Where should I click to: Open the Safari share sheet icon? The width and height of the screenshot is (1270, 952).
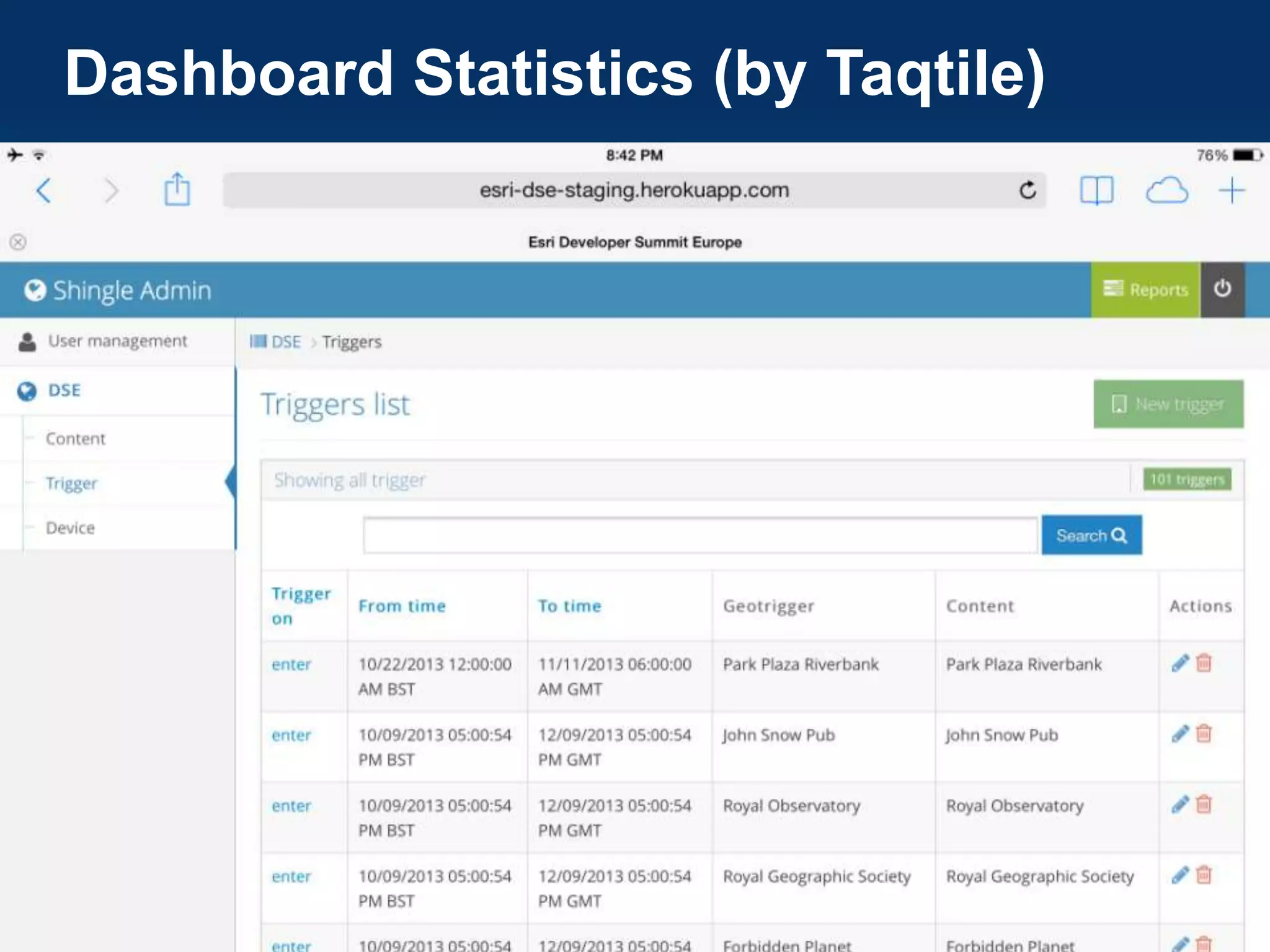click(177, 188)
